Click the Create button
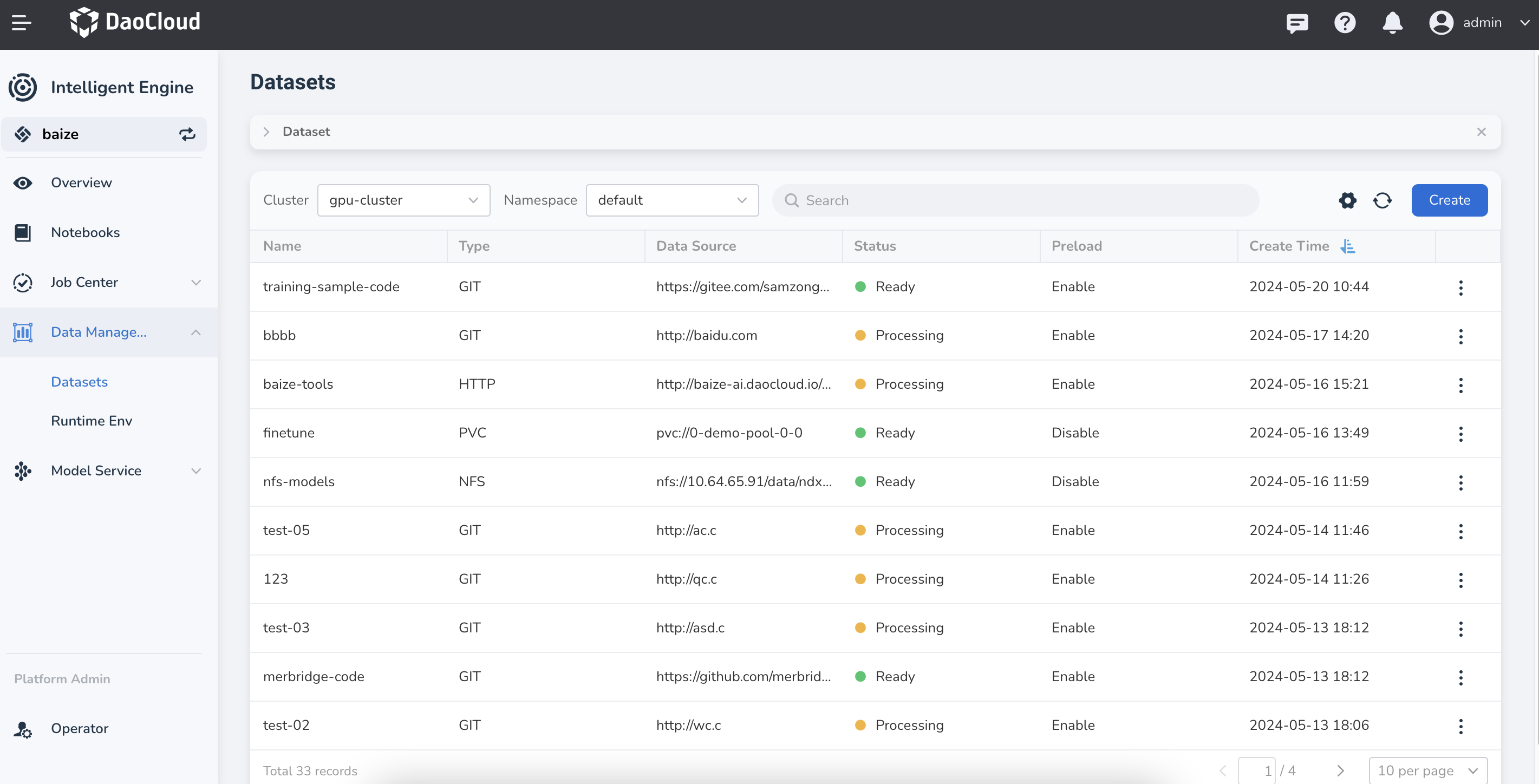 [x=1450, y=200]
